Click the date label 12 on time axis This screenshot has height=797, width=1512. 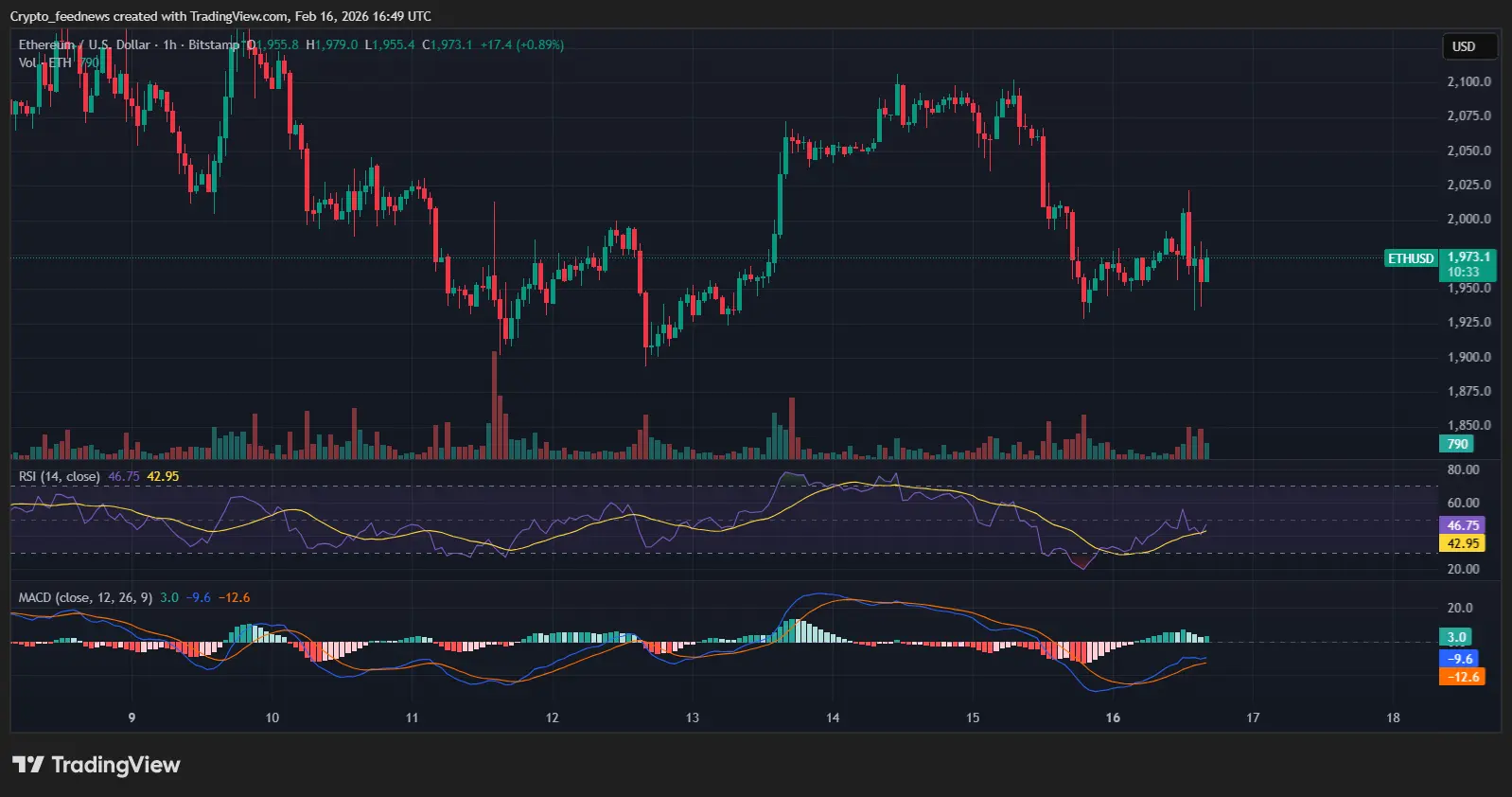553,717
